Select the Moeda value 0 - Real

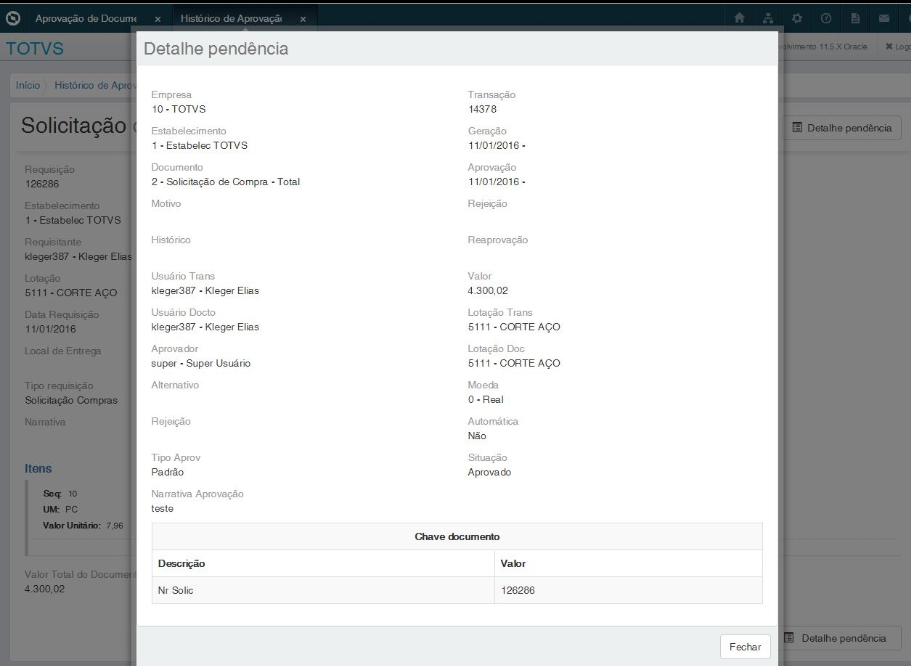[x=486, y=400]
